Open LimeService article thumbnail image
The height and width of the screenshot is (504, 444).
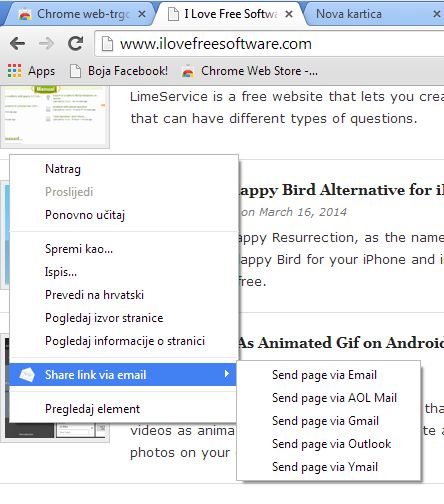pos(55,116)
